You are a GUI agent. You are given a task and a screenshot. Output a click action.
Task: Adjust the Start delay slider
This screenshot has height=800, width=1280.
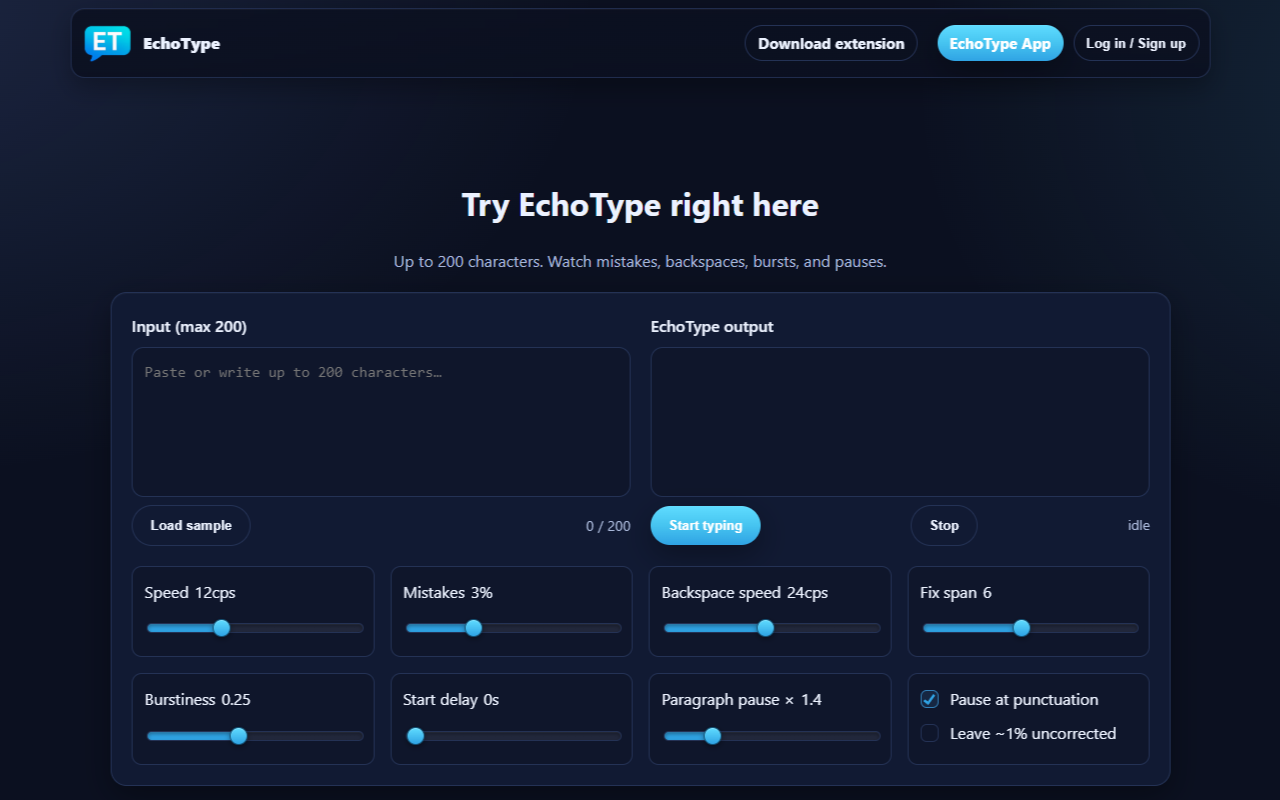point(513,736)
